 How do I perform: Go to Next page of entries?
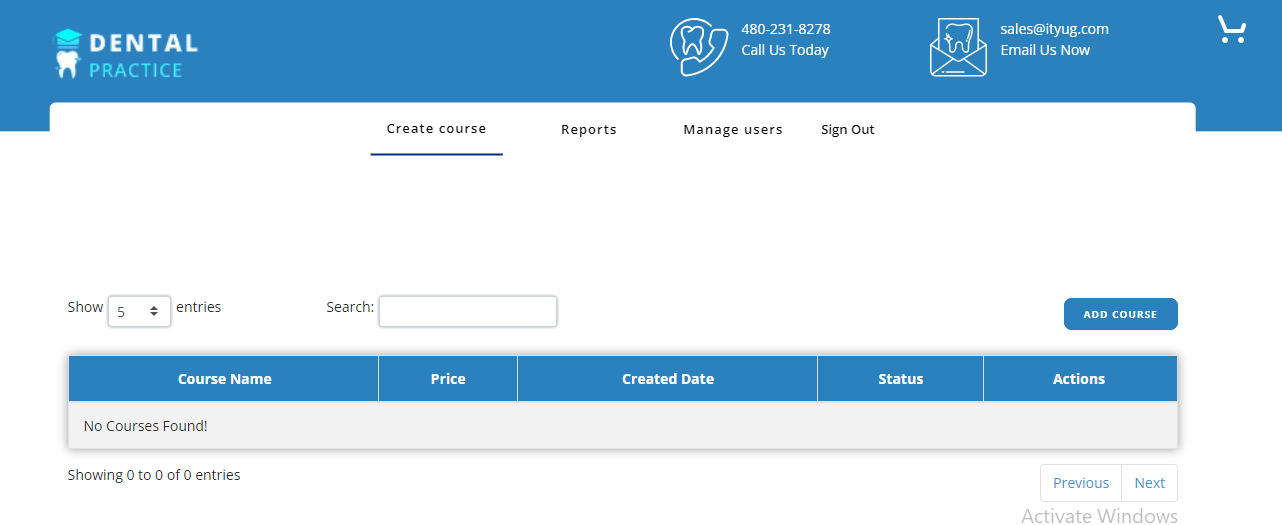1149,483
